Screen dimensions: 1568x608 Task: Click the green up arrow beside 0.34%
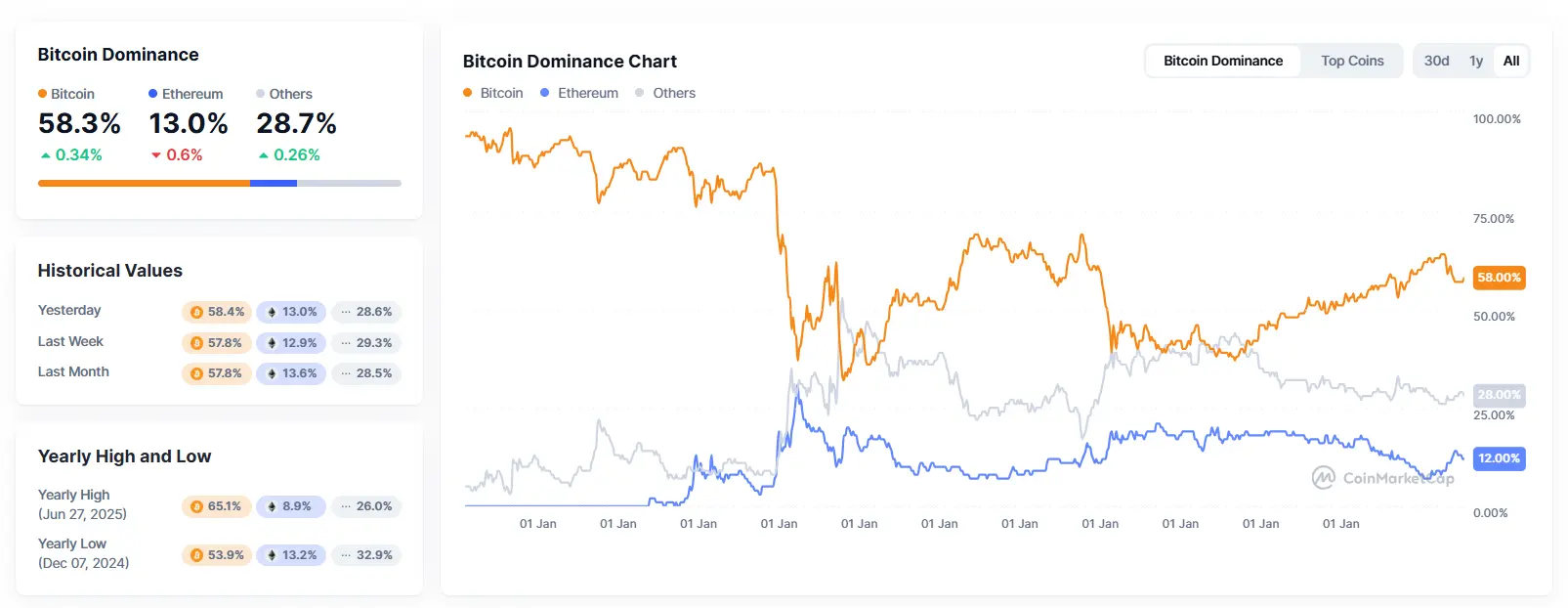click(46, 155)
